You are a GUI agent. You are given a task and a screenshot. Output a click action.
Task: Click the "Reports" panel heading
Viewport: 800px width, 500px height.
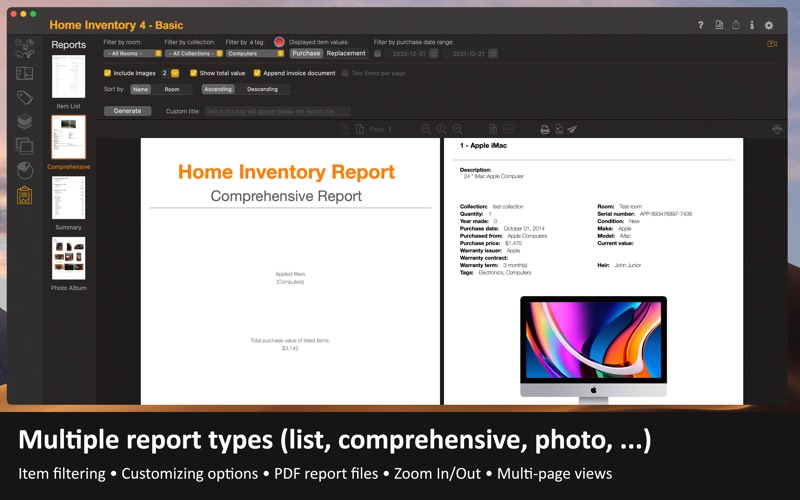(68, 45)
